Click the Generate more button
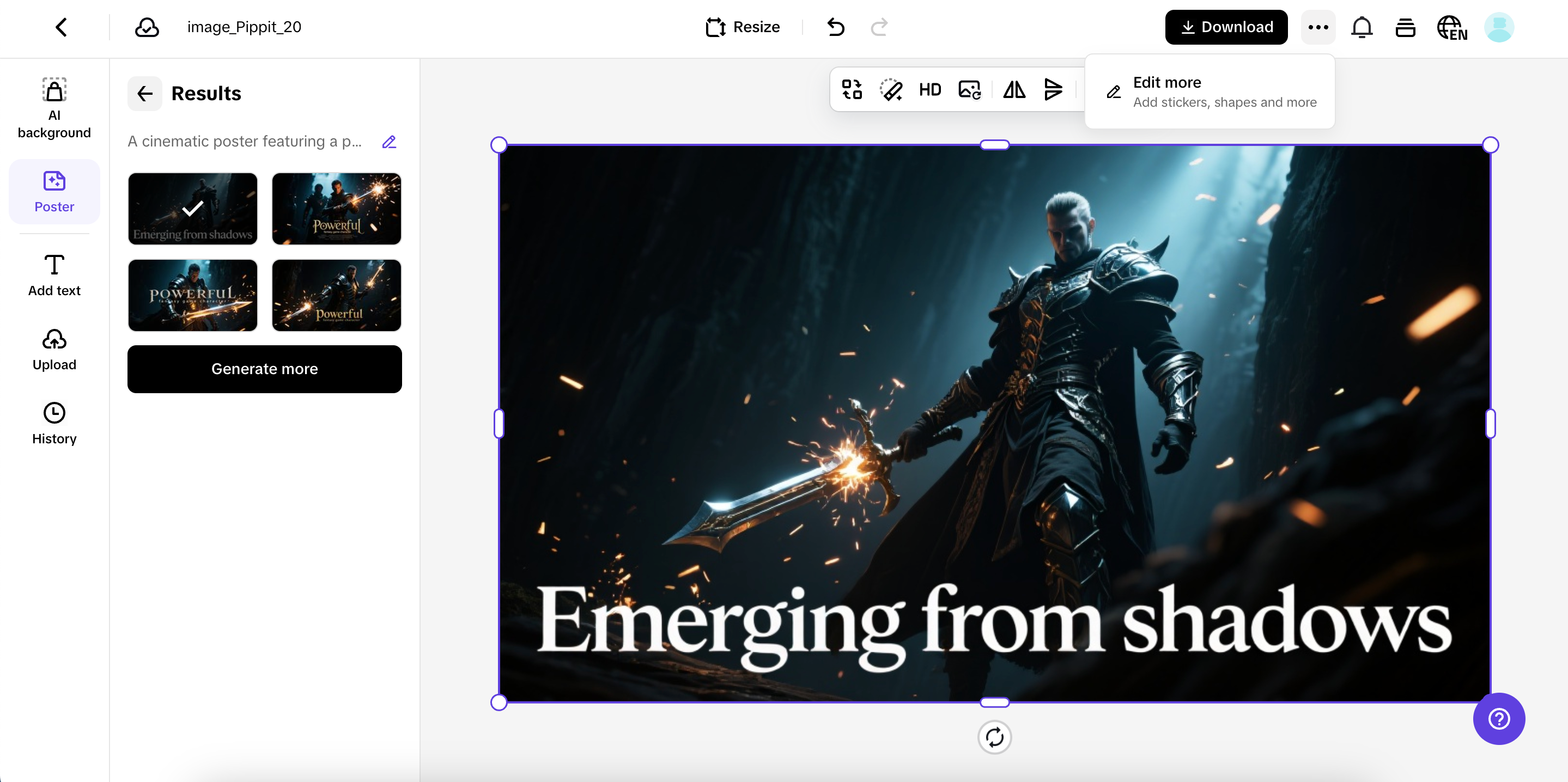 click(264, 369)
